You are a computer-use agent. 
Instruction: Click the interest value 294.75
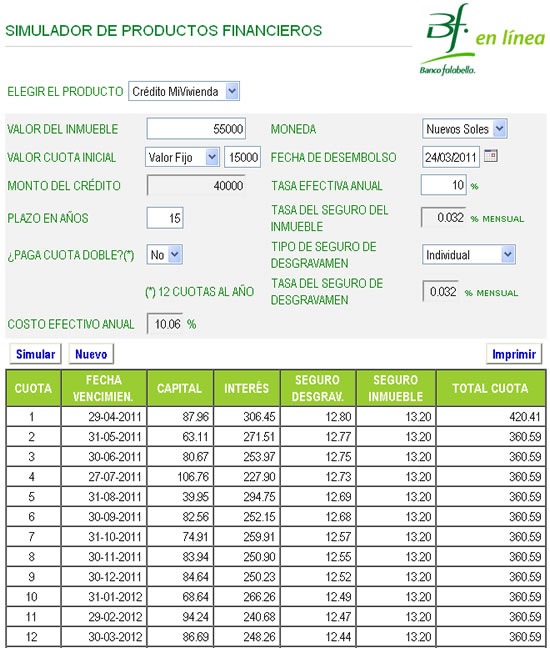coord(247,496)
